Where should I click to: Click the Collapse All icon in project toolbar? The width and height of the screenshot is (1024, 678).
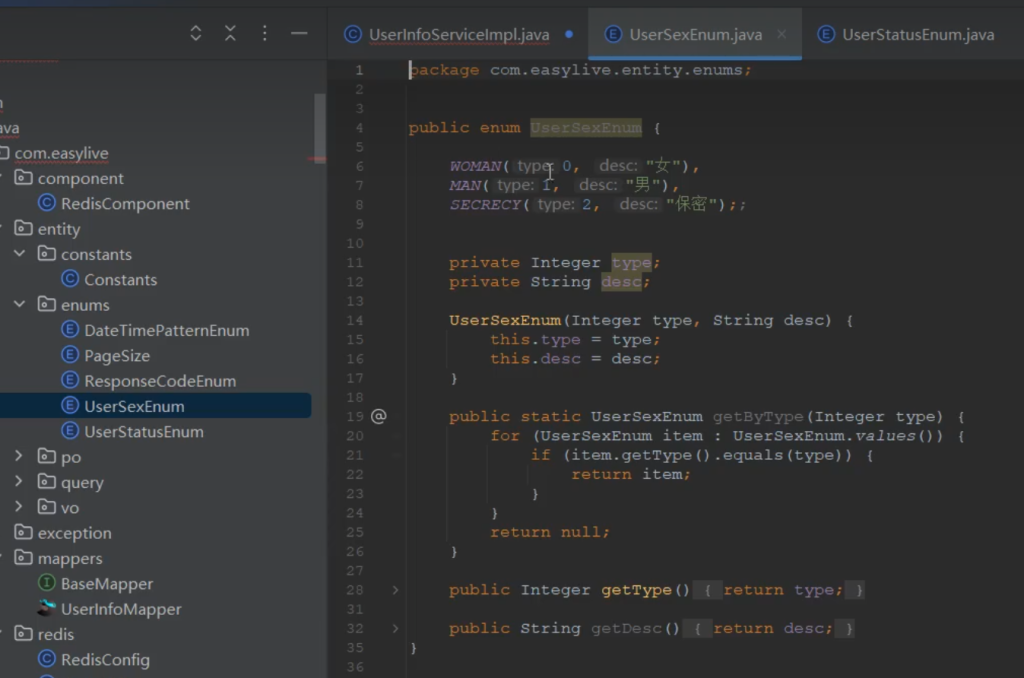(x=230, y=33)
